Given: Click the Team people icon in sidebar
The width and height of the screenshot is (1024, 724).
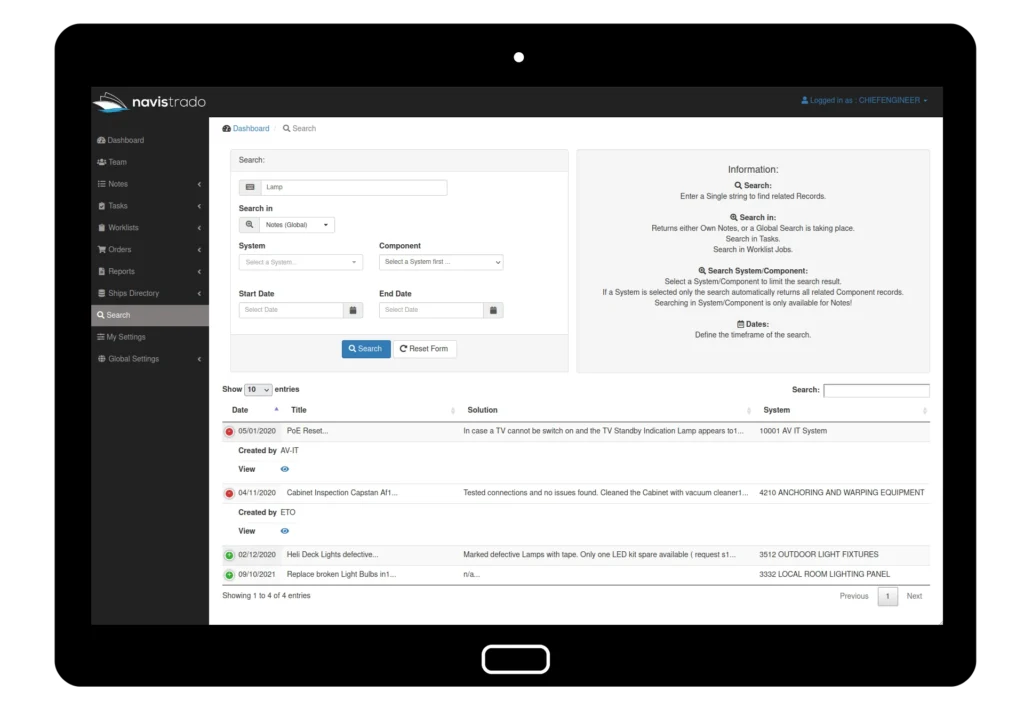Looking at the screenshot, I should point(101,162).
